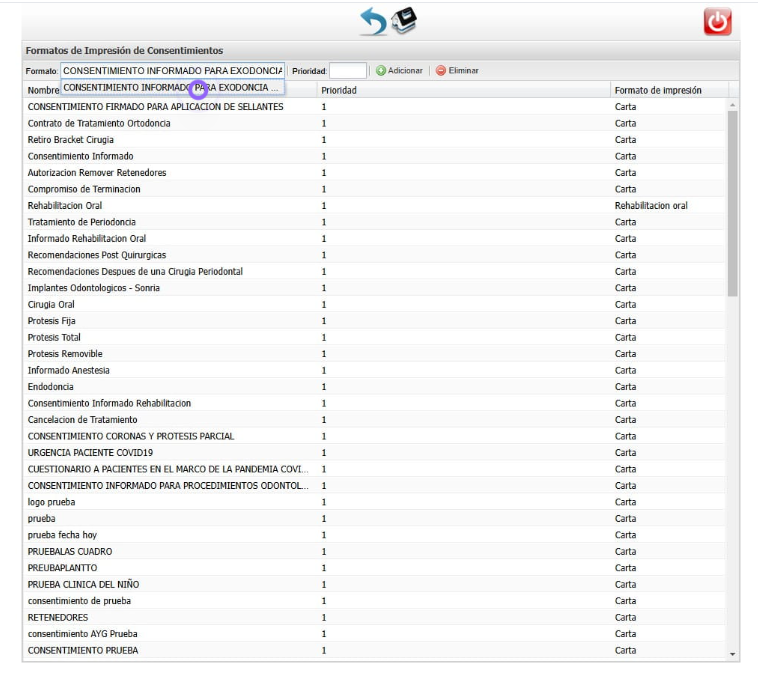Viewport: 758px width, 678px height.
Task: Select row URGENCIA PACIENTE COVID19
Action: [375, 453]
